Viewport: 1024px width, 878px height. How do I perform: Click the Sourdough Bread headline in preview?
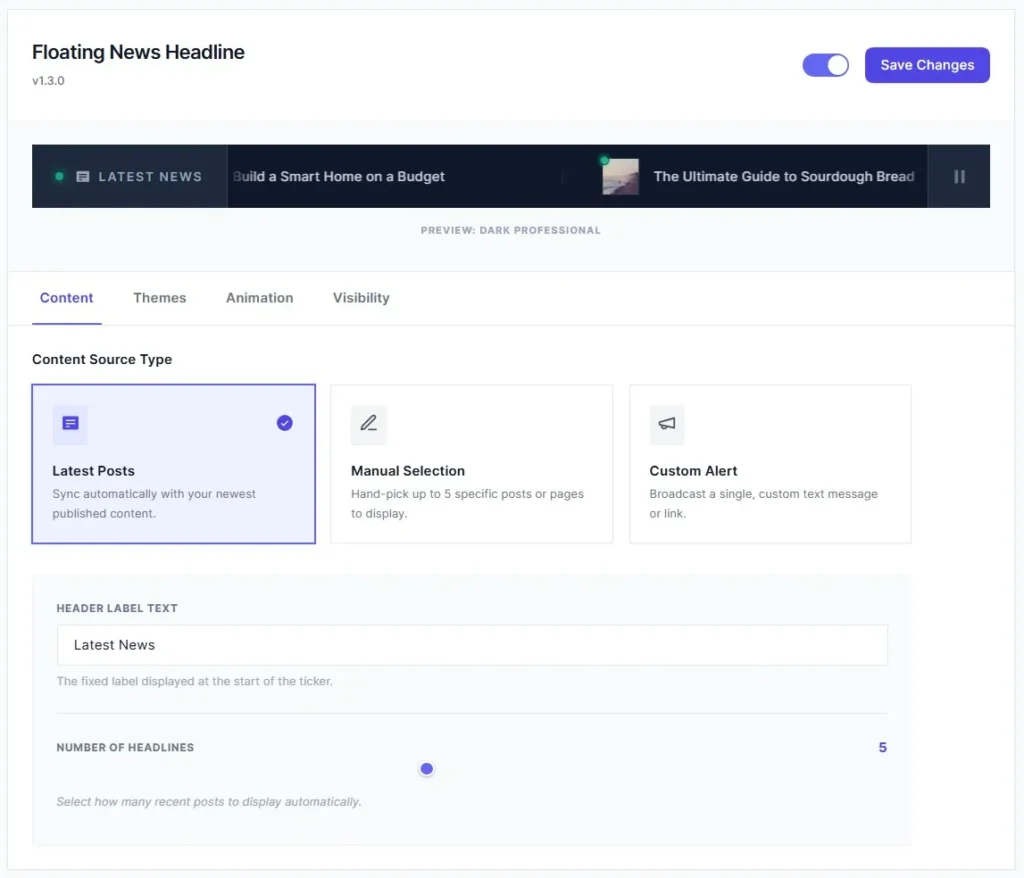(784, 177)
